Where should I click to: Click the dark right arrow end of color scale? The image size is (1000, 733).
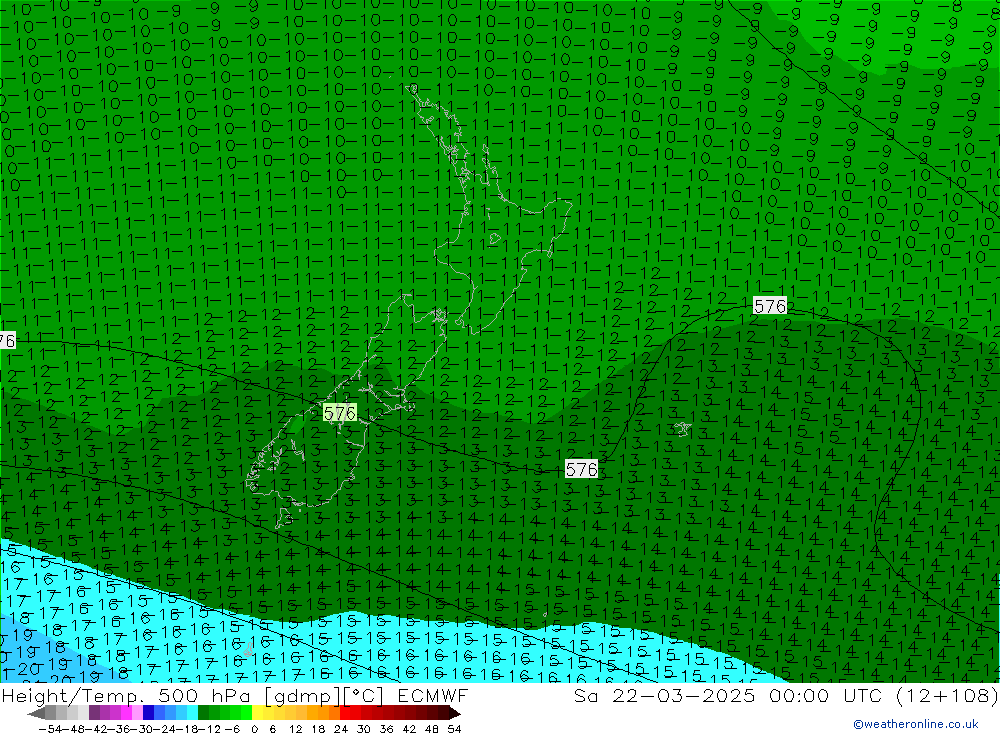[454, 713]
